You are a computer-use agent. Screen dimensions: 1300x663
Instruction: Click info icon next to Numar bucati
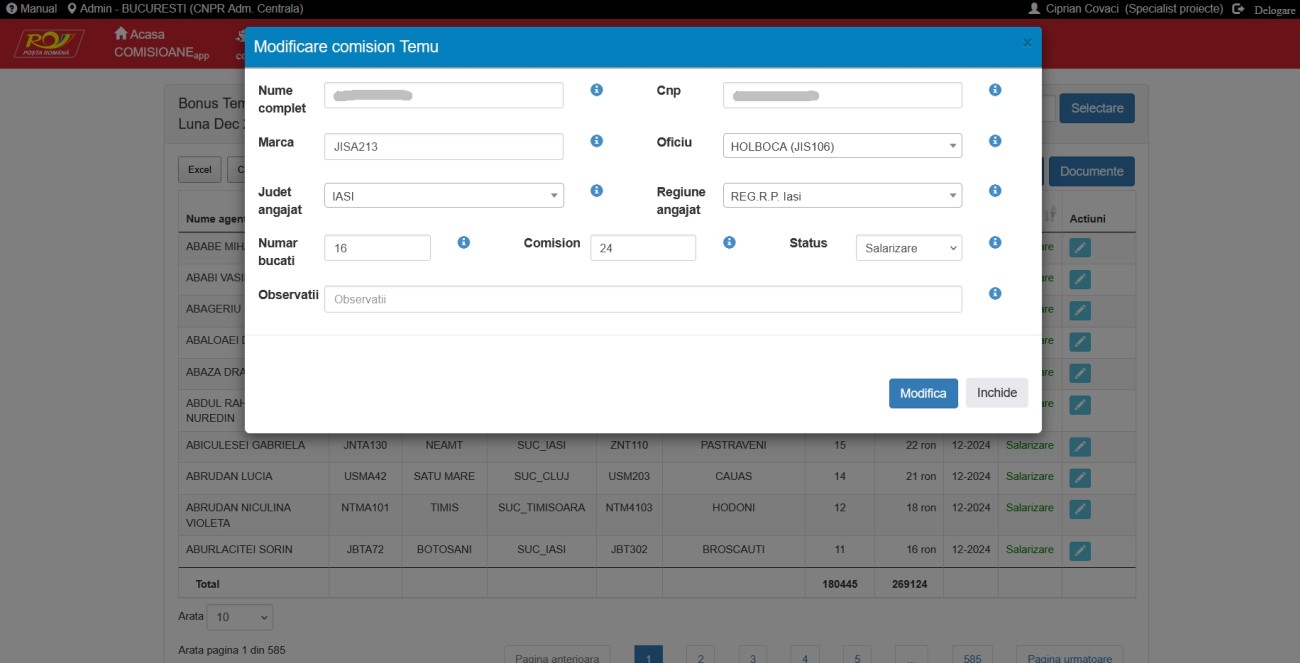(464, 242)
